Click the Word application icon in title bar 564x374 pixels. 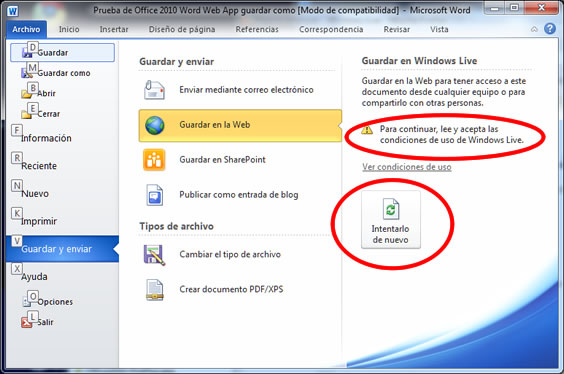click(13, 11)
